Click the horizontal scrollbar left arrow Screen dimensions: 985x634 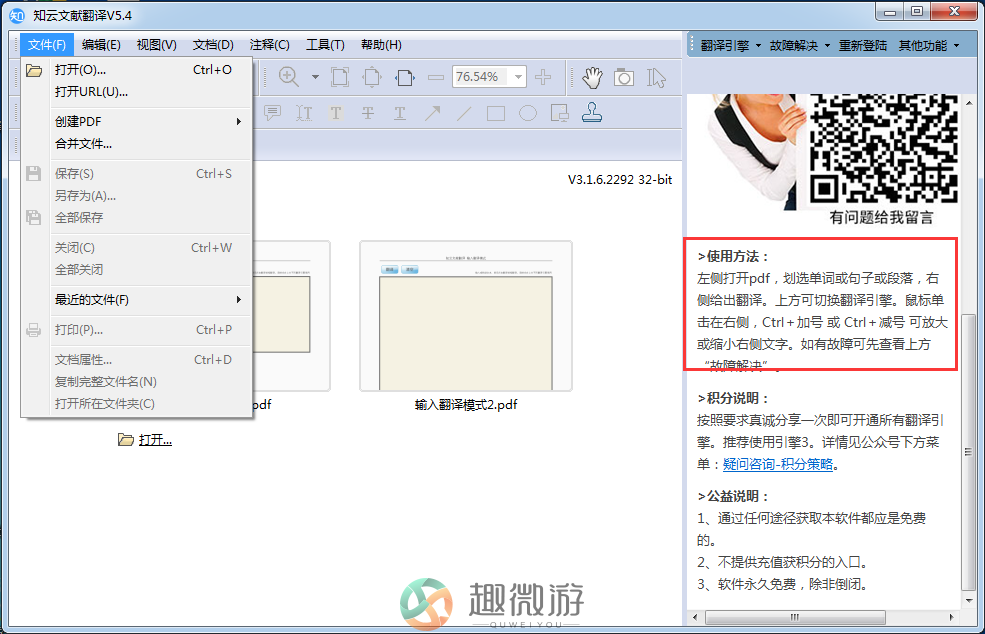[x=695, y=617]
